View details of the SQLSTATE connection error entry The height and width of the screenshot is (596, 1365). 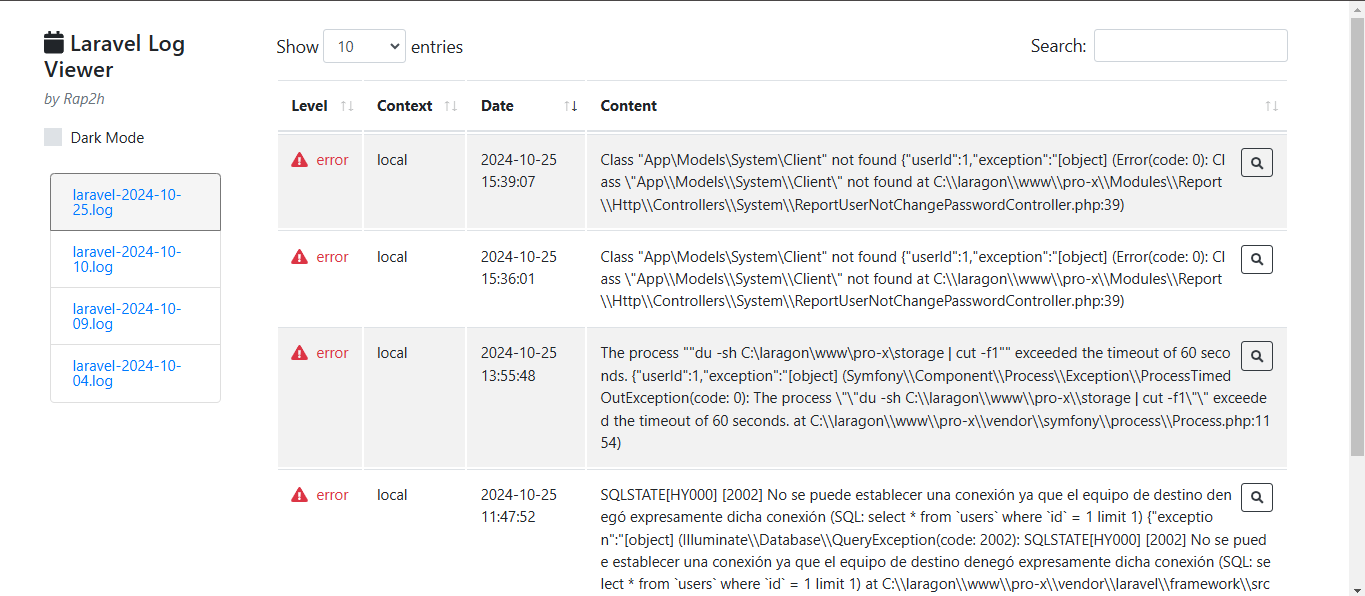[x=1256, y=497]
